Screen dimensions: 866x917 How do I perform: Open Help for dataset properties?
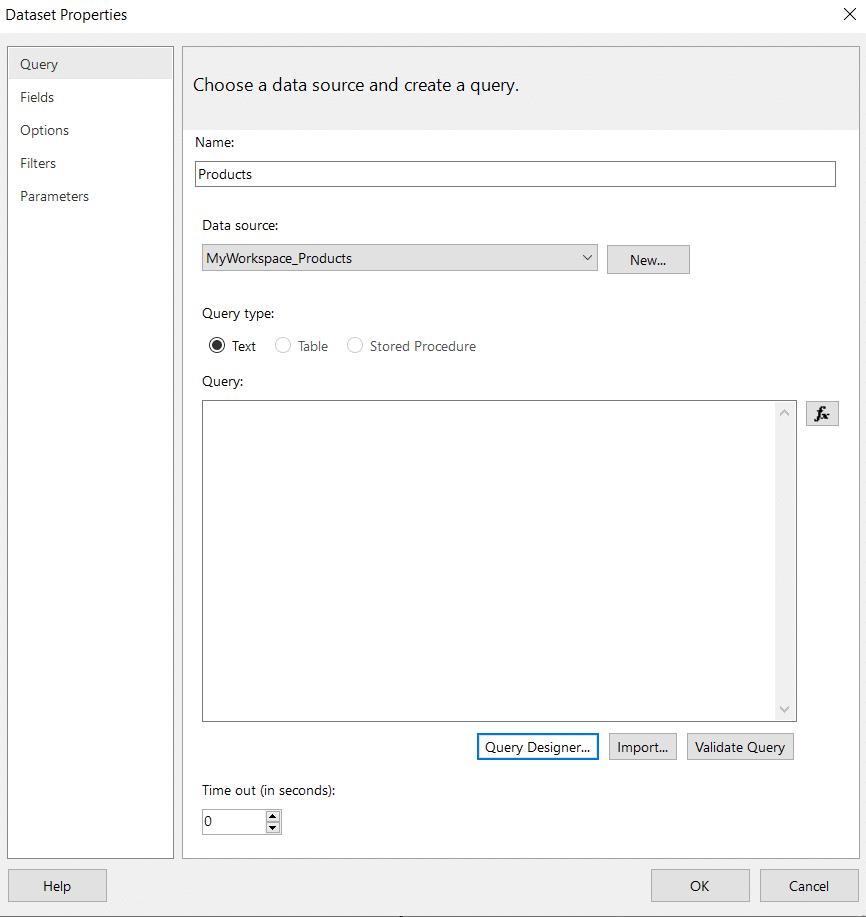(x=57, y=885)
